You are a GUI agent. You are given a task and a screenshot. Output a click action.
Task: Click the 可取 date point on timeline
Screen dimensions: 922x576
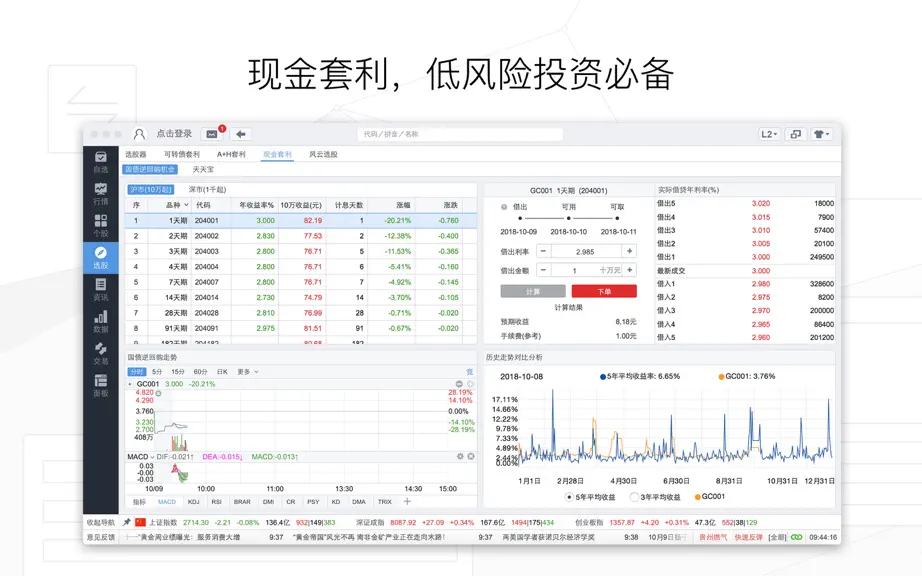pyautogui.click(x=617, y=219)
